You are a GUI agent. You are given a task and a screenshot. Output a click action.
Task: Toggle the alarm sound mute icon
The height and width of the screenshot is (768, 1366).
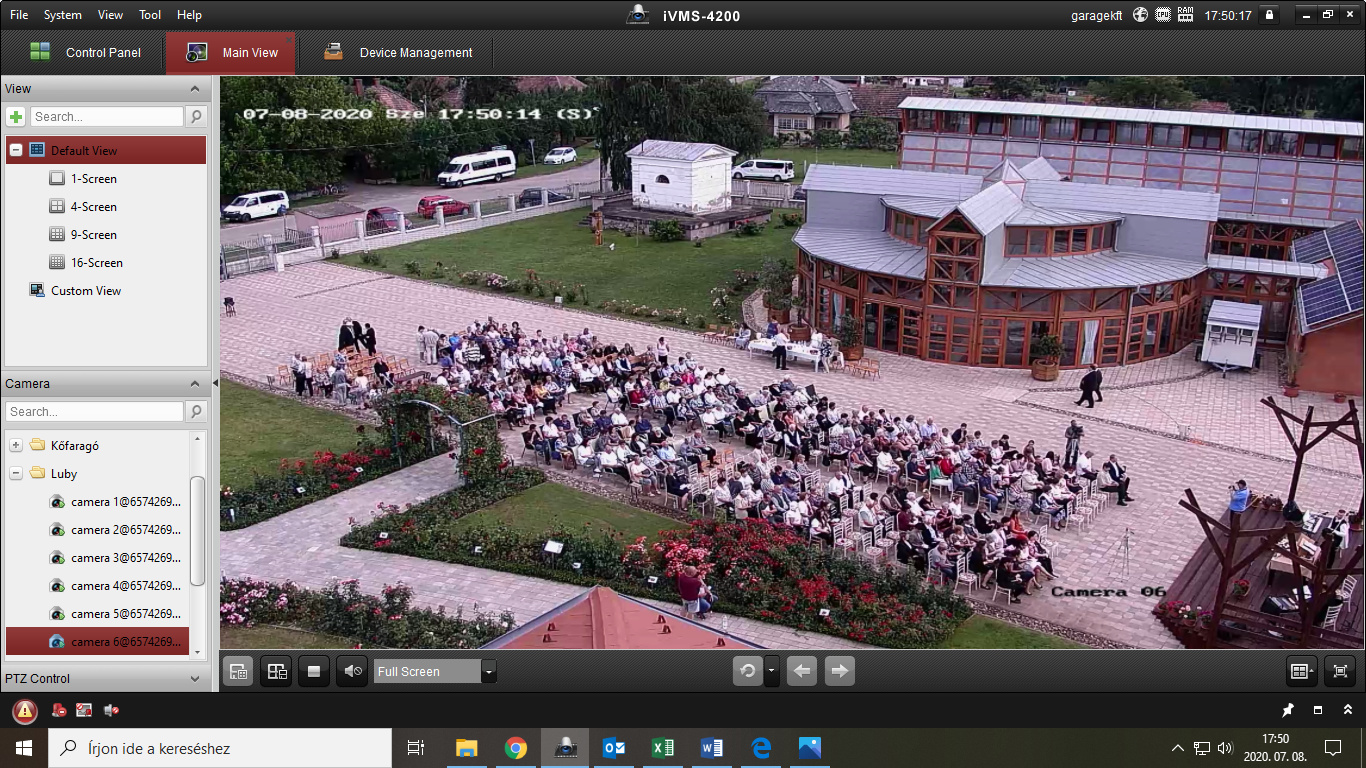click(x=111, y=710)
